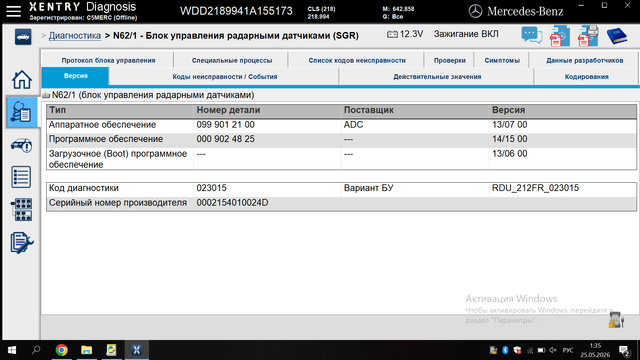The width and height of the screenshot is (640, 360).
Task: Click the volume tray icon
Action: click(553, 350)
